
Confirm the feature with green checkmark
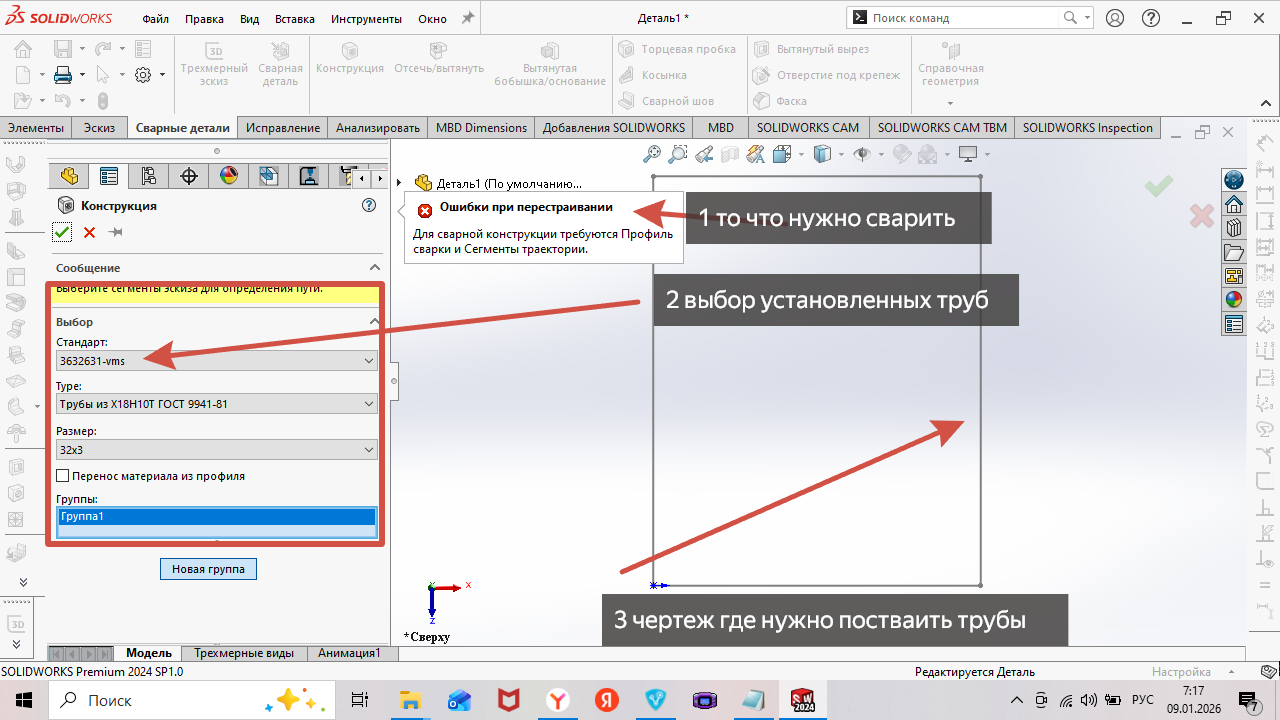62,232
